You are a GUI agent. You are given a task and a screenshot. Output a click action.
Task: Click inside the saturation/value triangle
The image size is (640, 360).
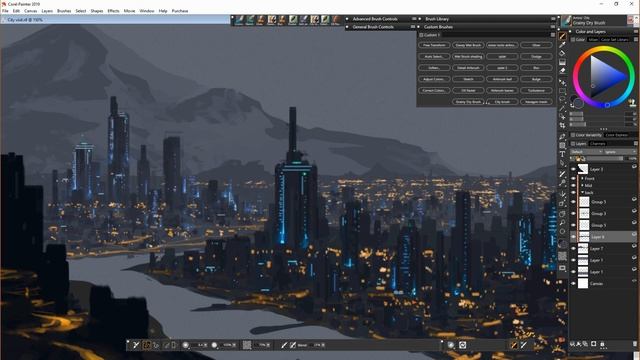click(605, 76)
